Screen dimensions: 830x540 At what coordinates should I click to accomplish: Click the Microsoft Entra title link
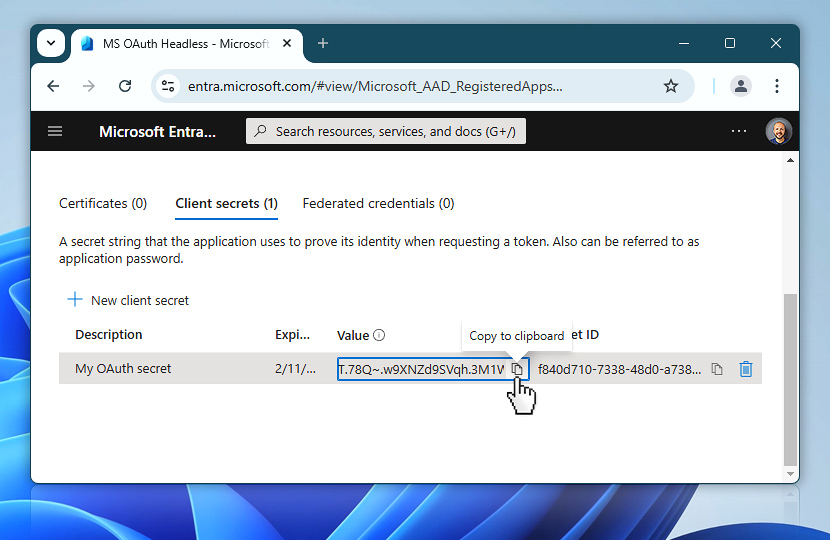157,132
